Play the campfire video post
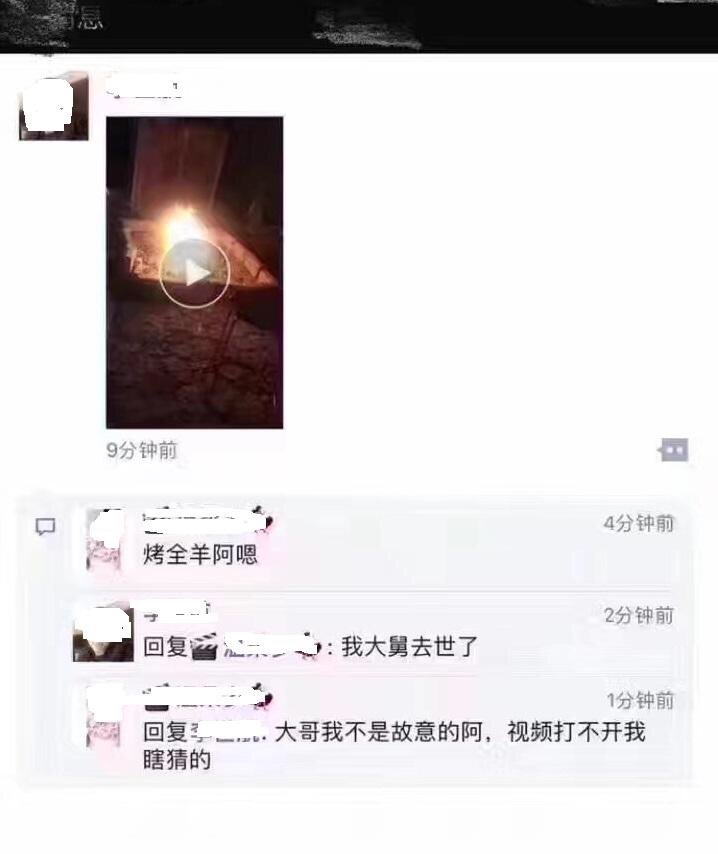This screenshot has height=854, width=718. click(x=194, y=273)
